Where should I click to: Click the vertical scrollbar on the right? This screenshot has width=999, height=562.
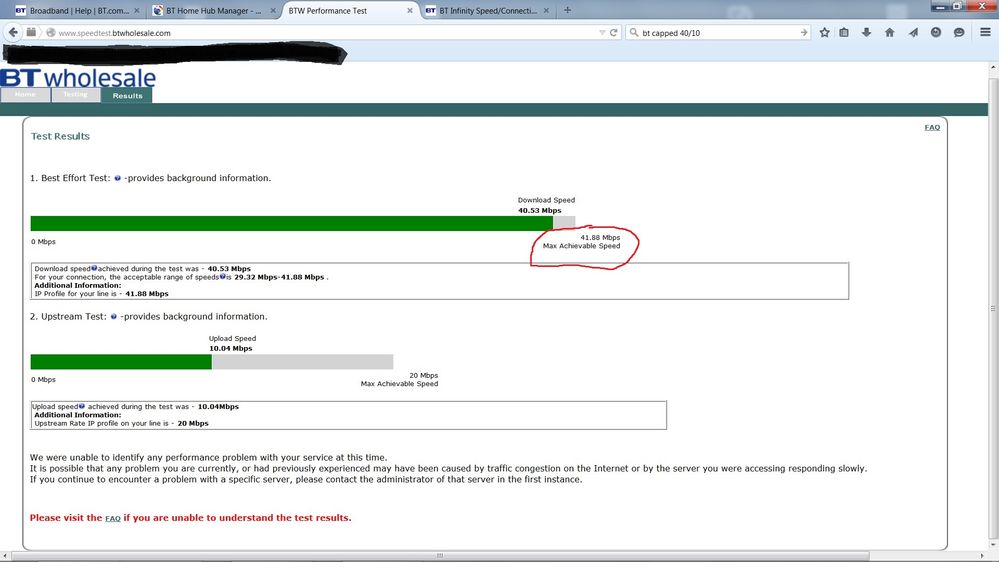pyautogui.click(x=993, y=309)
